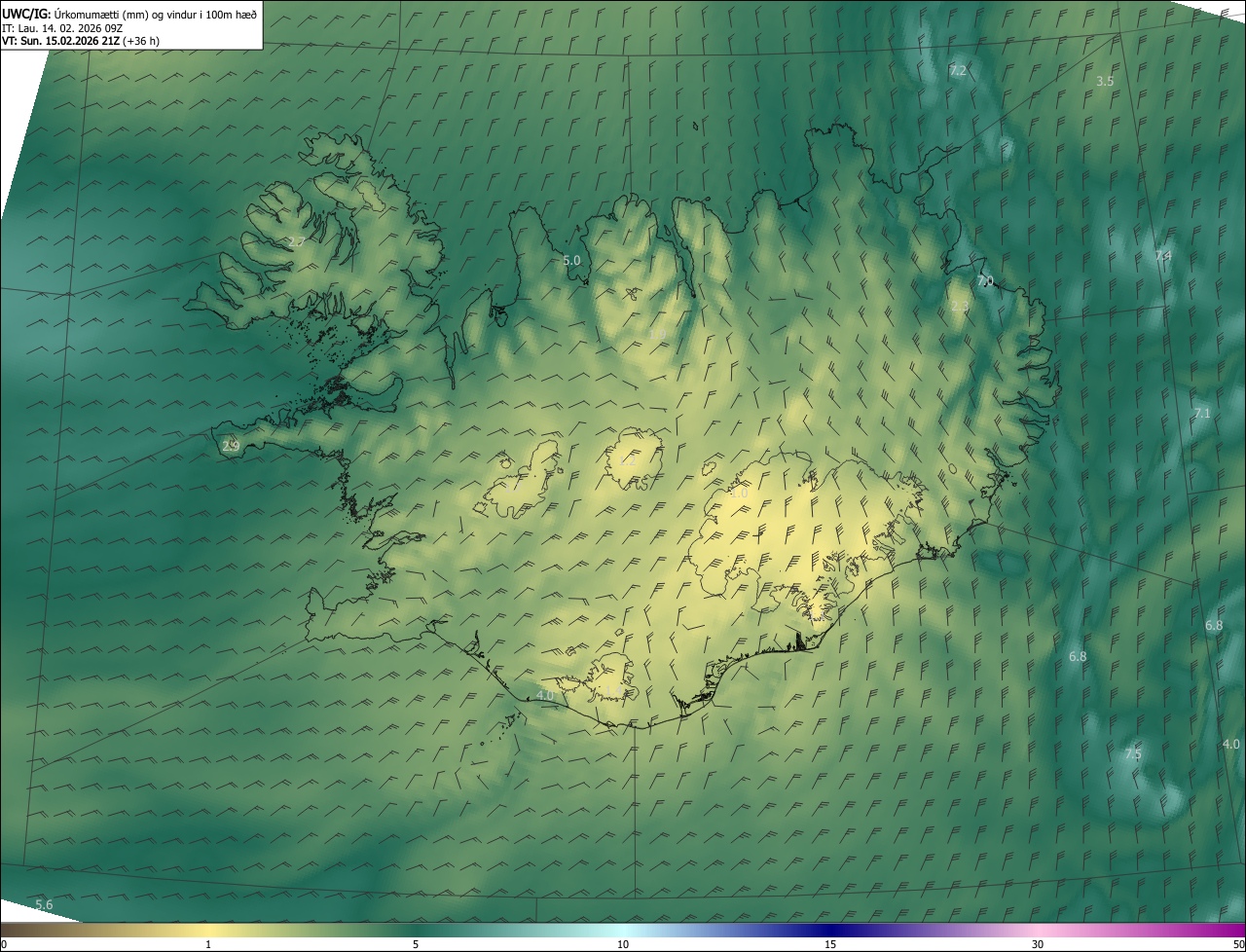Viewport: 1246px width, 952px height.
Task: Click the 10 tick on the color scale
Action: tap(623, 945)
